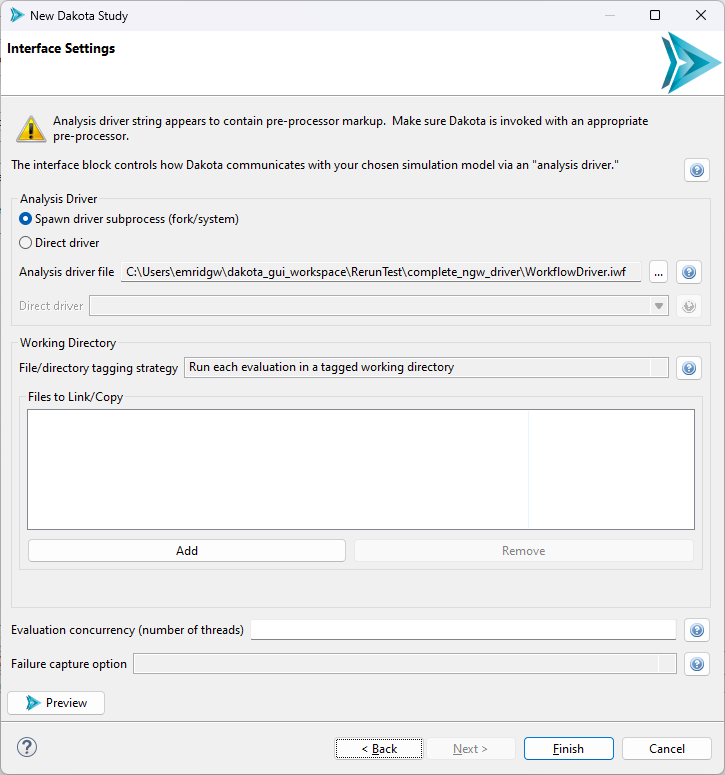Click the disabled Direct driver help icon
The height and width of the screenshot is (775, 725).
tap(689, 306)
